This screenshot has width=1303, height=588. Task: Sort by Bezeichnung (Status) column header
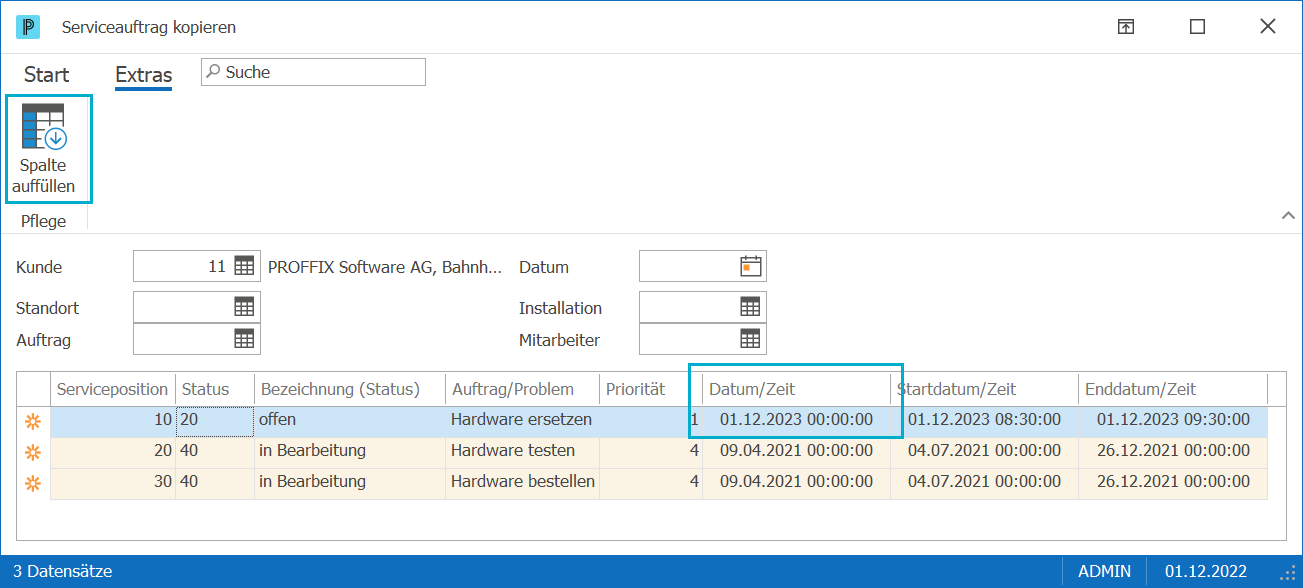coord(350,389)
